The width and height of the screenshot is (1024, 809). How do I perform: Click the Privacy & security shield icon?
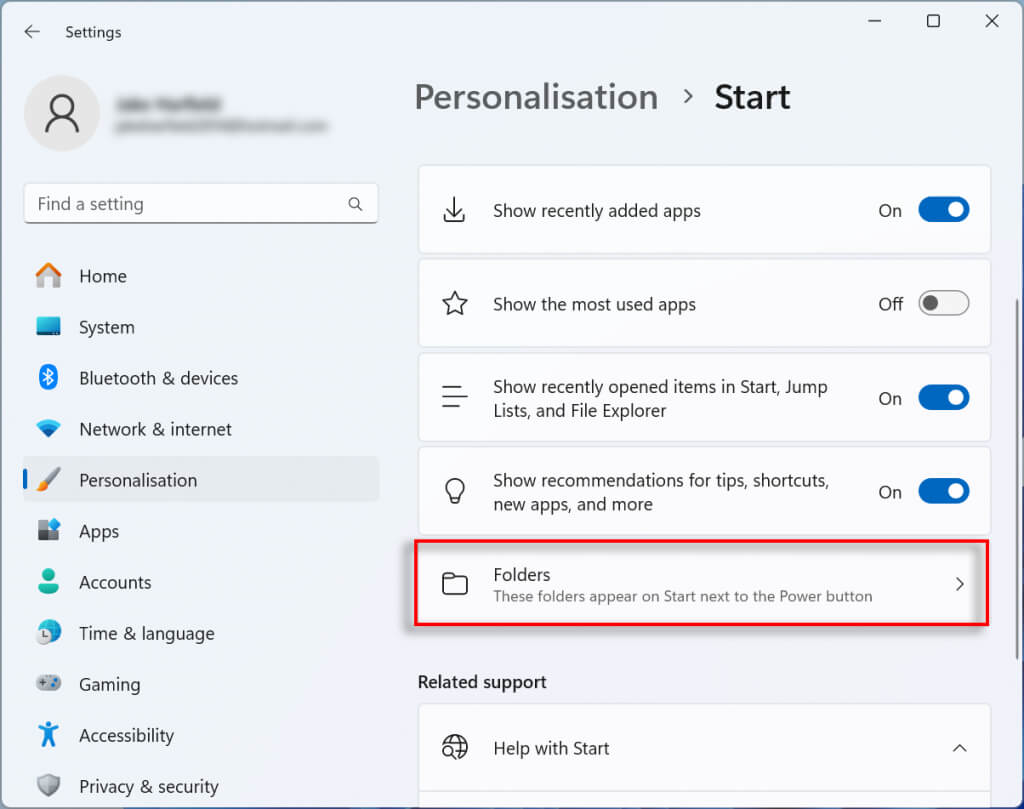click(48, 786)
